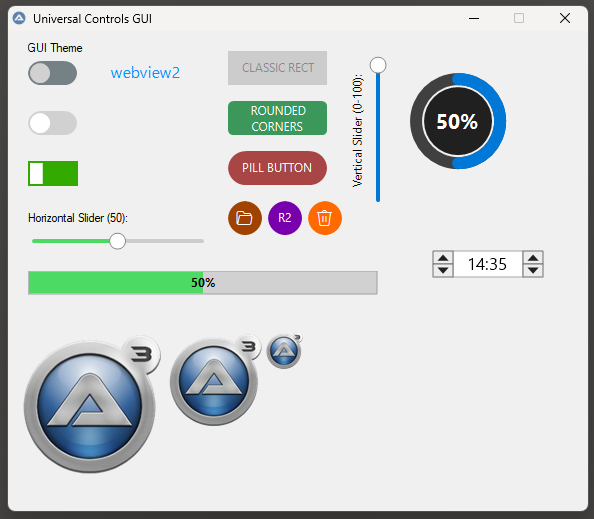Click the Vertical Slider (0-100): label
Image resolution: width=594 pixels, height=519 pixels.
(358, 131)
